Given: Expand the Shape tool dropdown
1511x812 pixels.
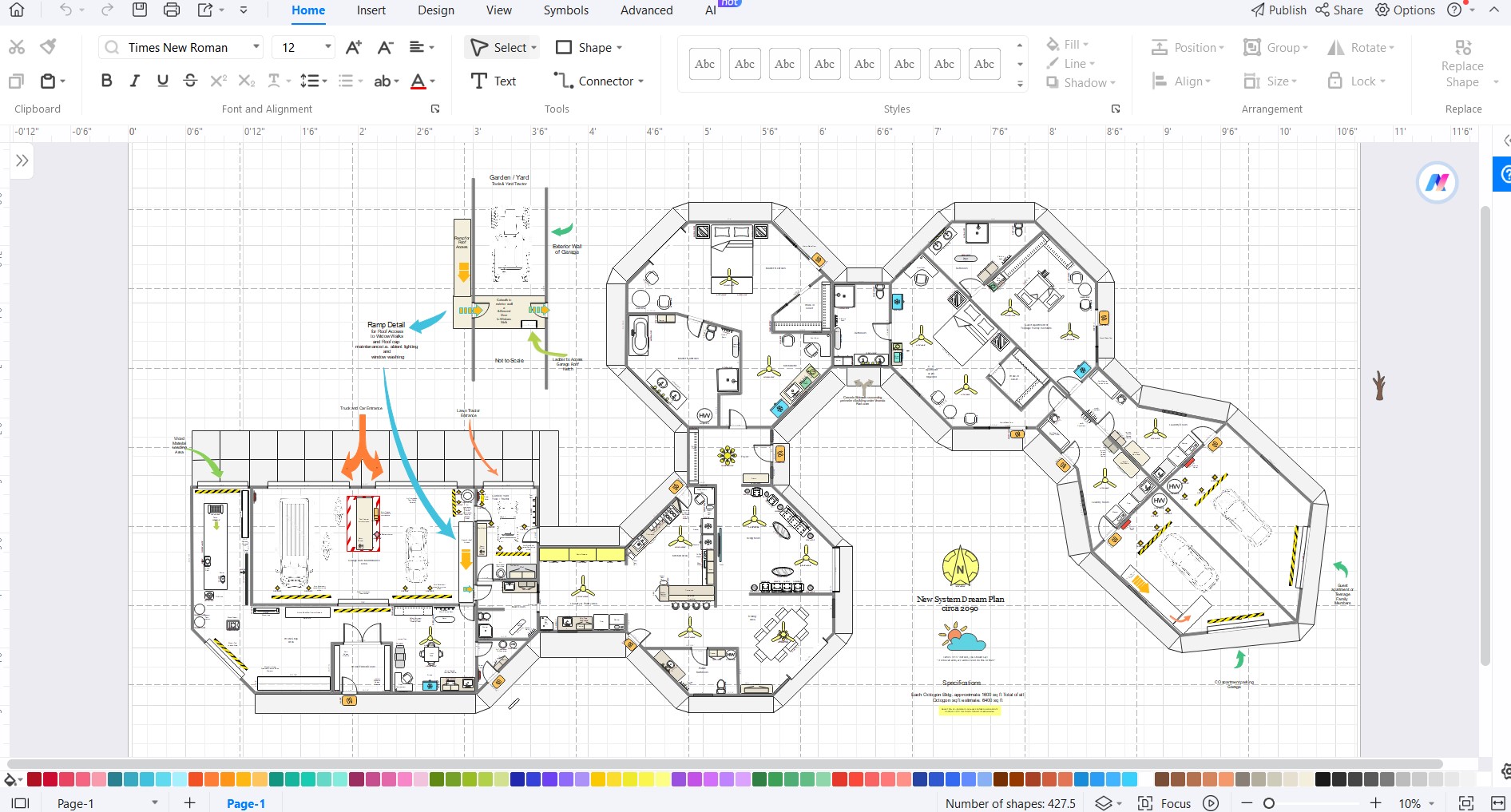Looking at the screenshot, I should pos(619,47).
